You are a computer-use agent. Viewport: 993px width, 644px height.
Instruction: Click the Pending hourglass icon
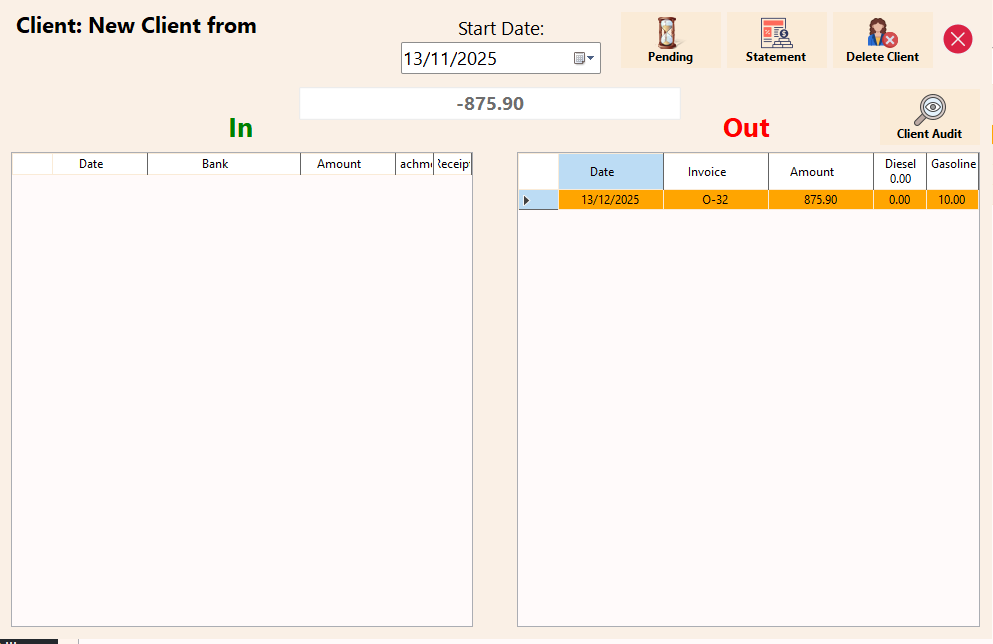(670, 33)
